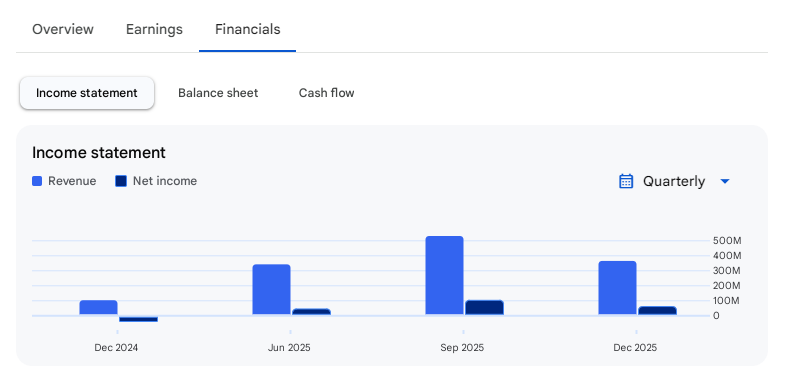
Task: Click the calendar icon beside Quarterly
Action: tap(626, 181)
